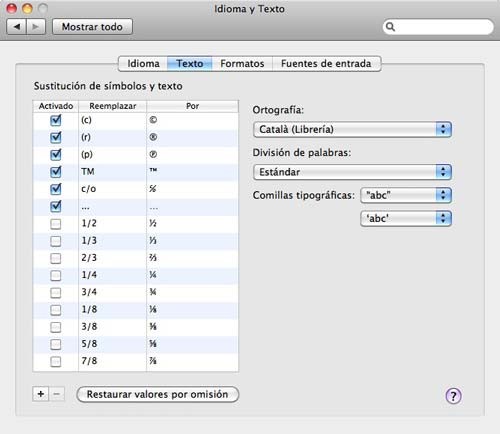The image size is (500, 434).
Task: Select the 3/8 text in Reemplazar column
Action: tap(89, 327)
